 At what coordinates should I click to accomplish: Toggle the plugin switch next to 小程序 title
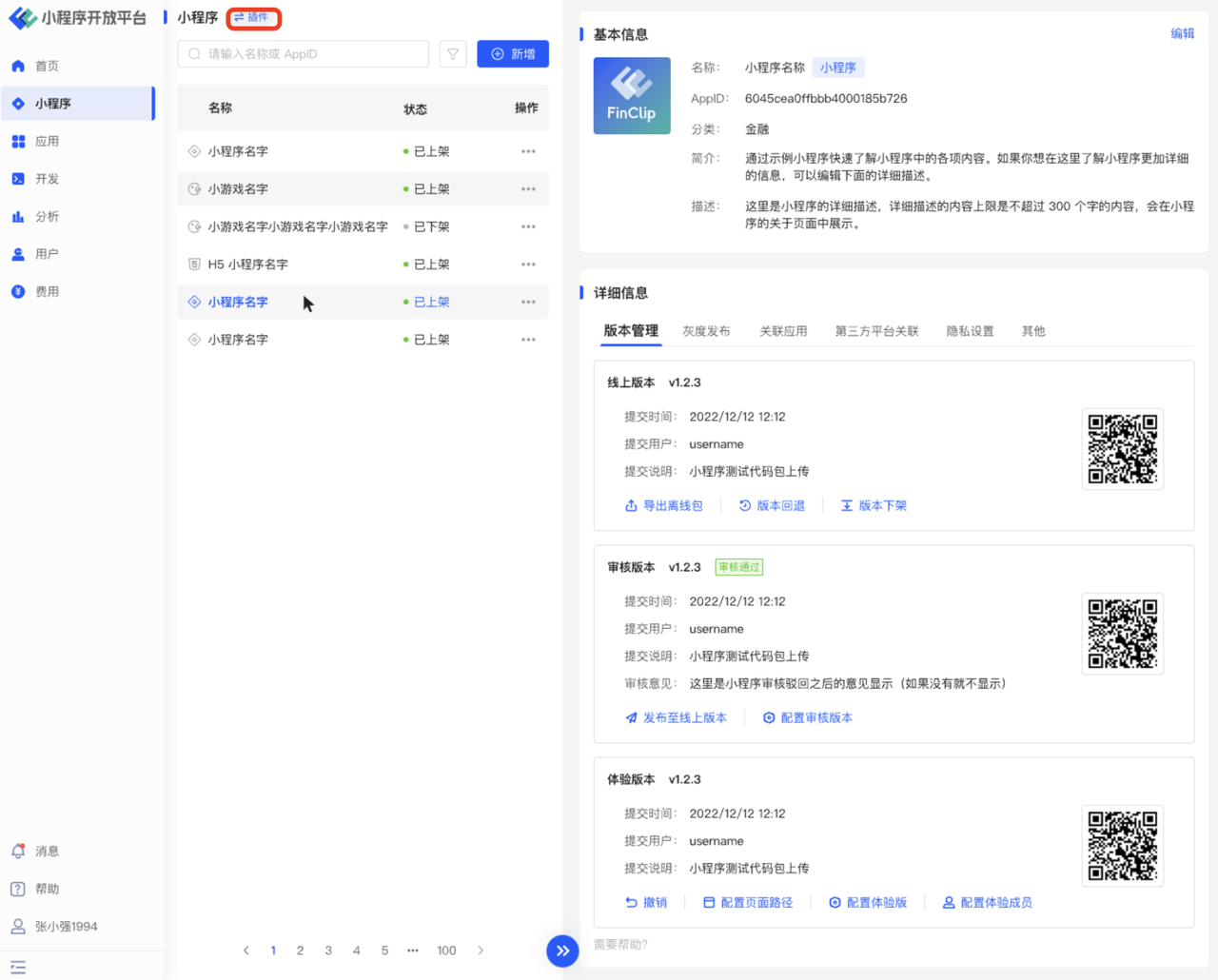click(253, 18)
